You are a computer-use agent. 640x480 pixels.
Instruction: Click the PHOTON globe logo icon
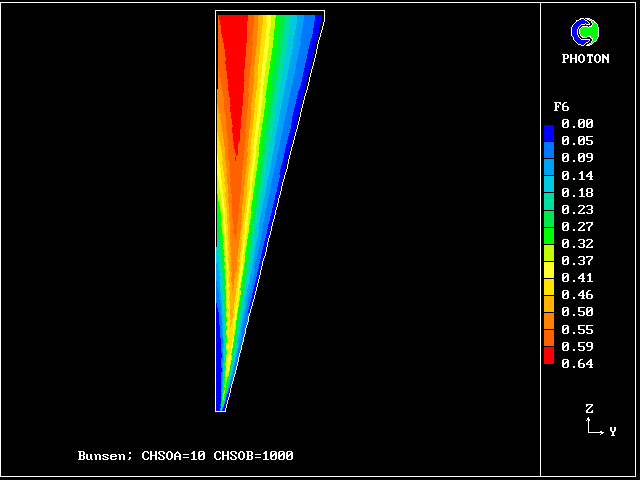[585, 33]
